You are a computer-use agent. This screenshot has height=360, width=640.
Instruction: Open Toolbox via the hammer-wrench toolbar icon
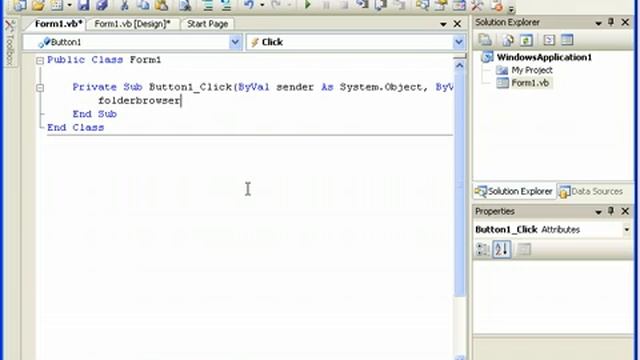(x=477, y=5)
